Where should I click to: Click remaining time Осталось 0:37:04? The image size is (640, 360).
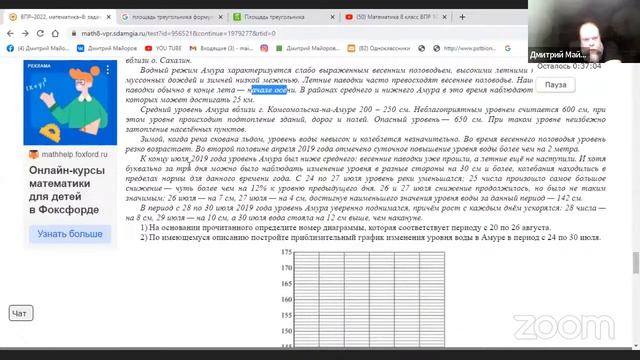coord(569,66)
